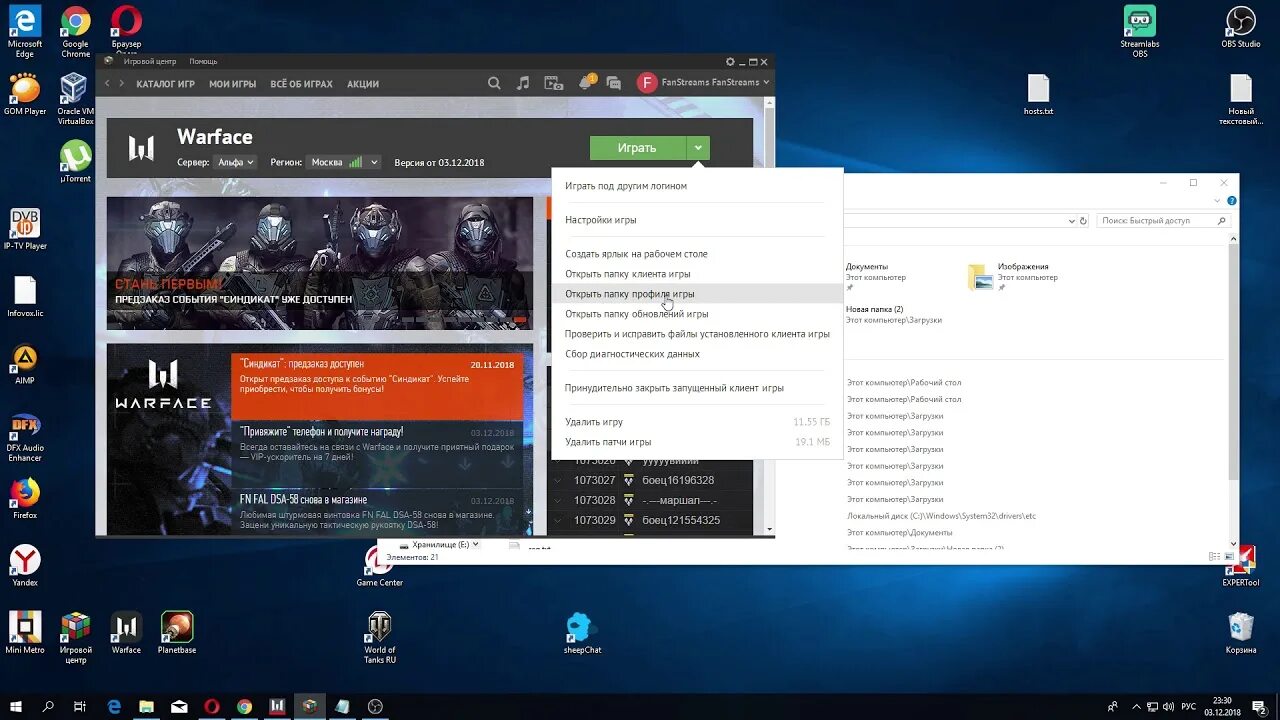Image resolution: width=1280 pixels, height=720 pixels.
Task: Click the Warface logo in the game header
Action: (141, 149)
